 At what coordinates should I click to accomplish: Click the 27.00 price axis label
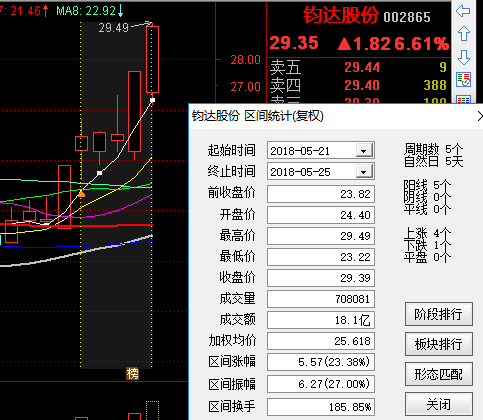245,87
